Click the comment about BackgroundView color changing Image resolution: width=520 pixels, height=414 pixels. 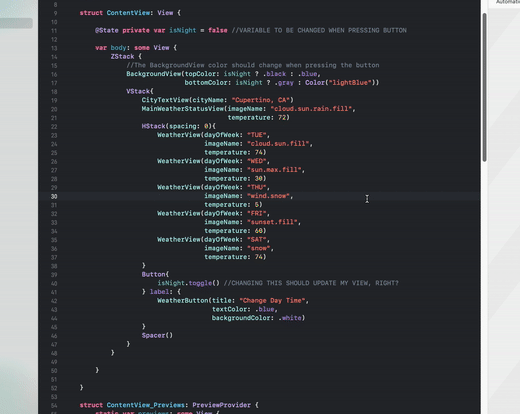253,65
